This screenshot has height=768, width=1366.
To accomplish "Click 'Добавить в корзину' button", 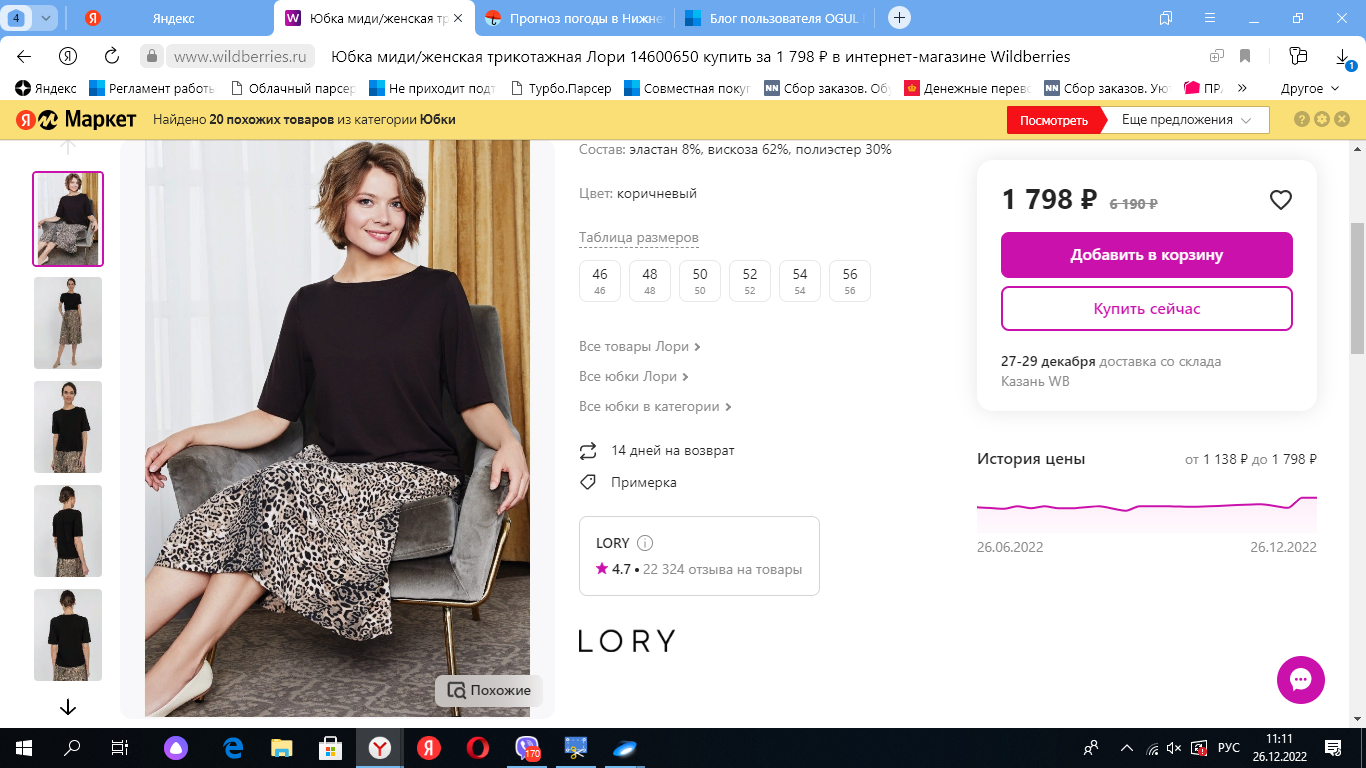I will coord(1147,255).
